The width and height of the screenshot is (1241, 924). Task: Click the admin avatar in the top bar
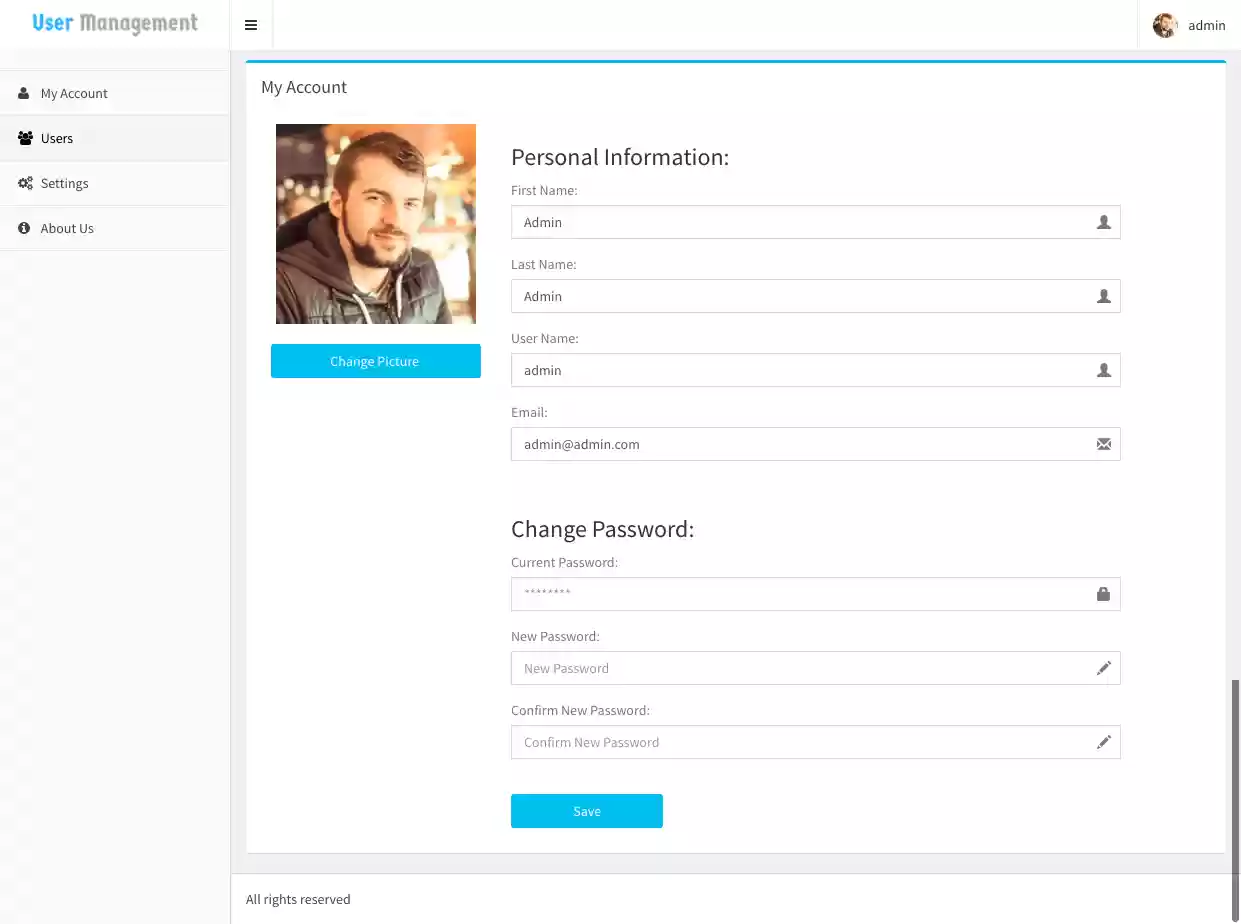(1164, 25)
